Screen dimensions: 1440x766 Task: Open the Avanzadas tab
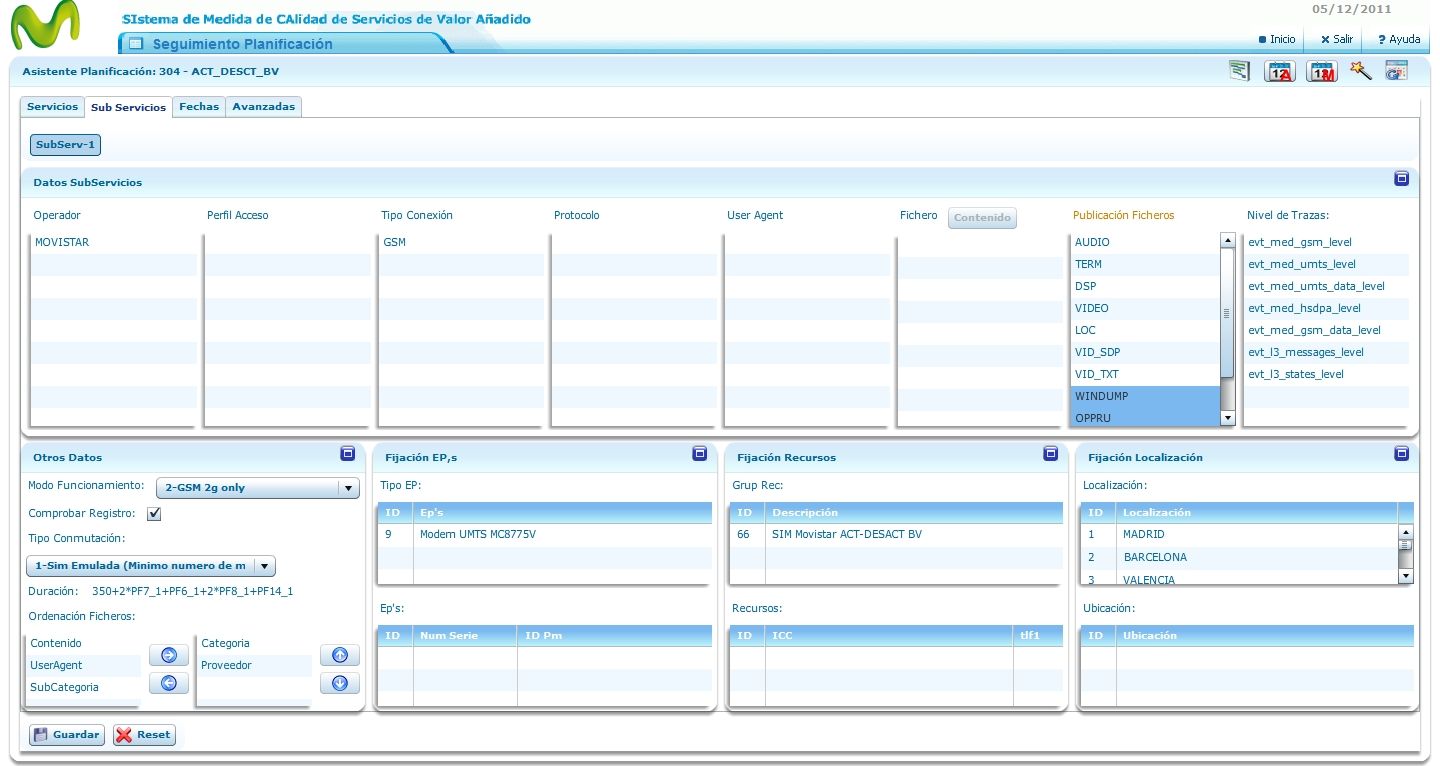pyautogui.click(x=264, y=106)
